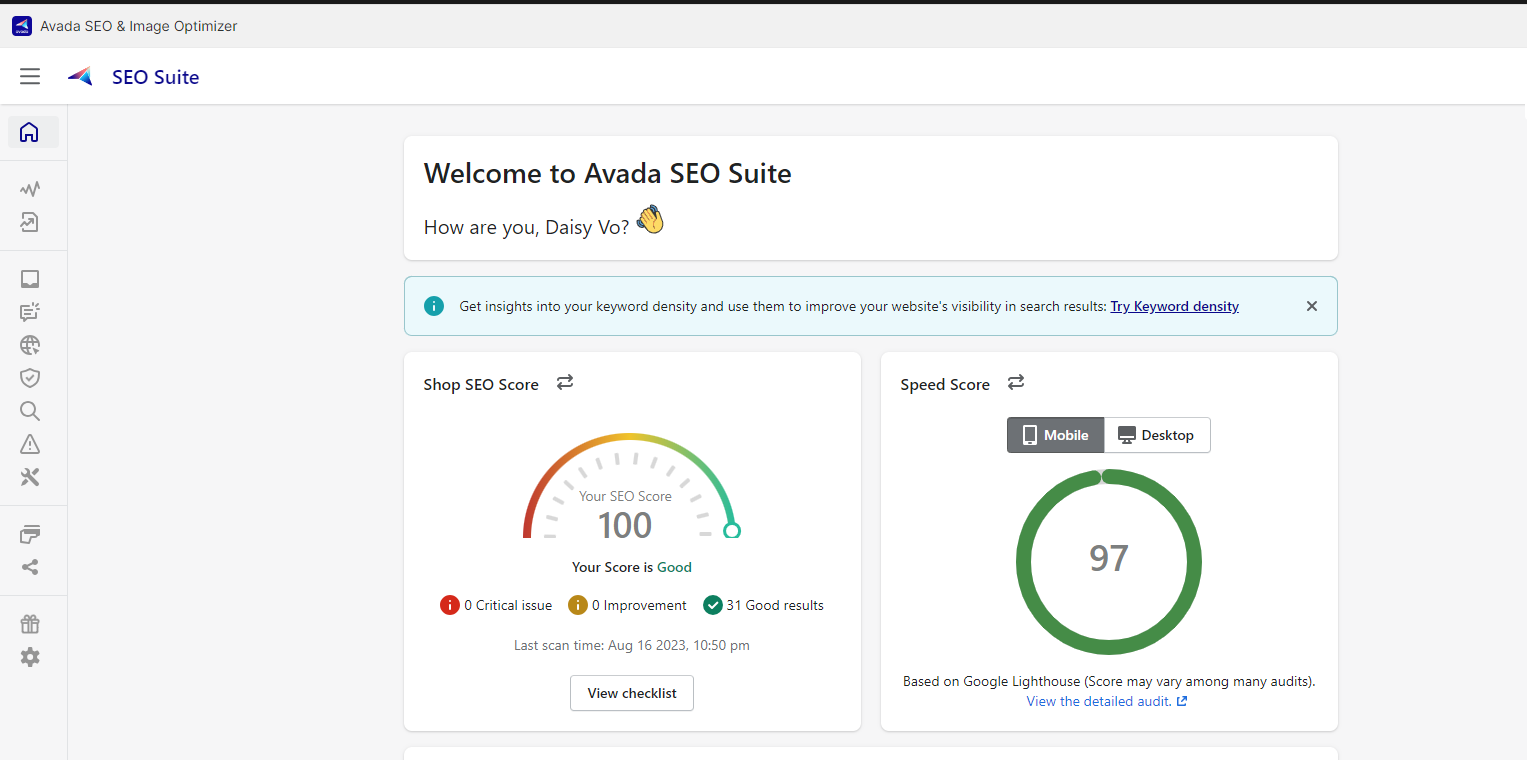Image resolution: width=1527 pixels, height=760 pixels.
Task: Click the SEO score gauge handle
Action: pos(732,530)
